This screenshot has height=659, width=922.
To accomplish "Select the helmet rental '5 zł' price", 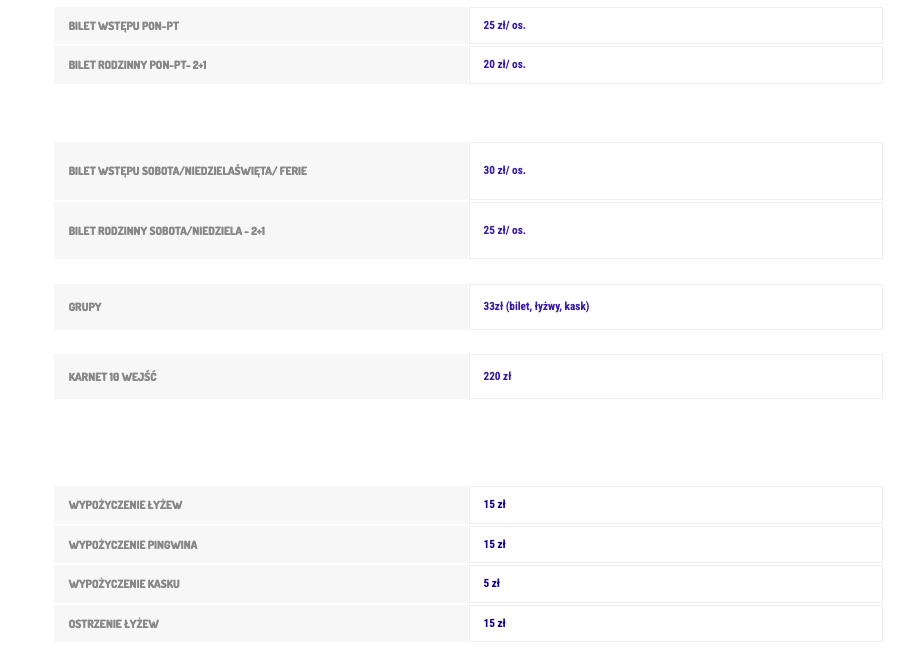I will tap(491, 584).
